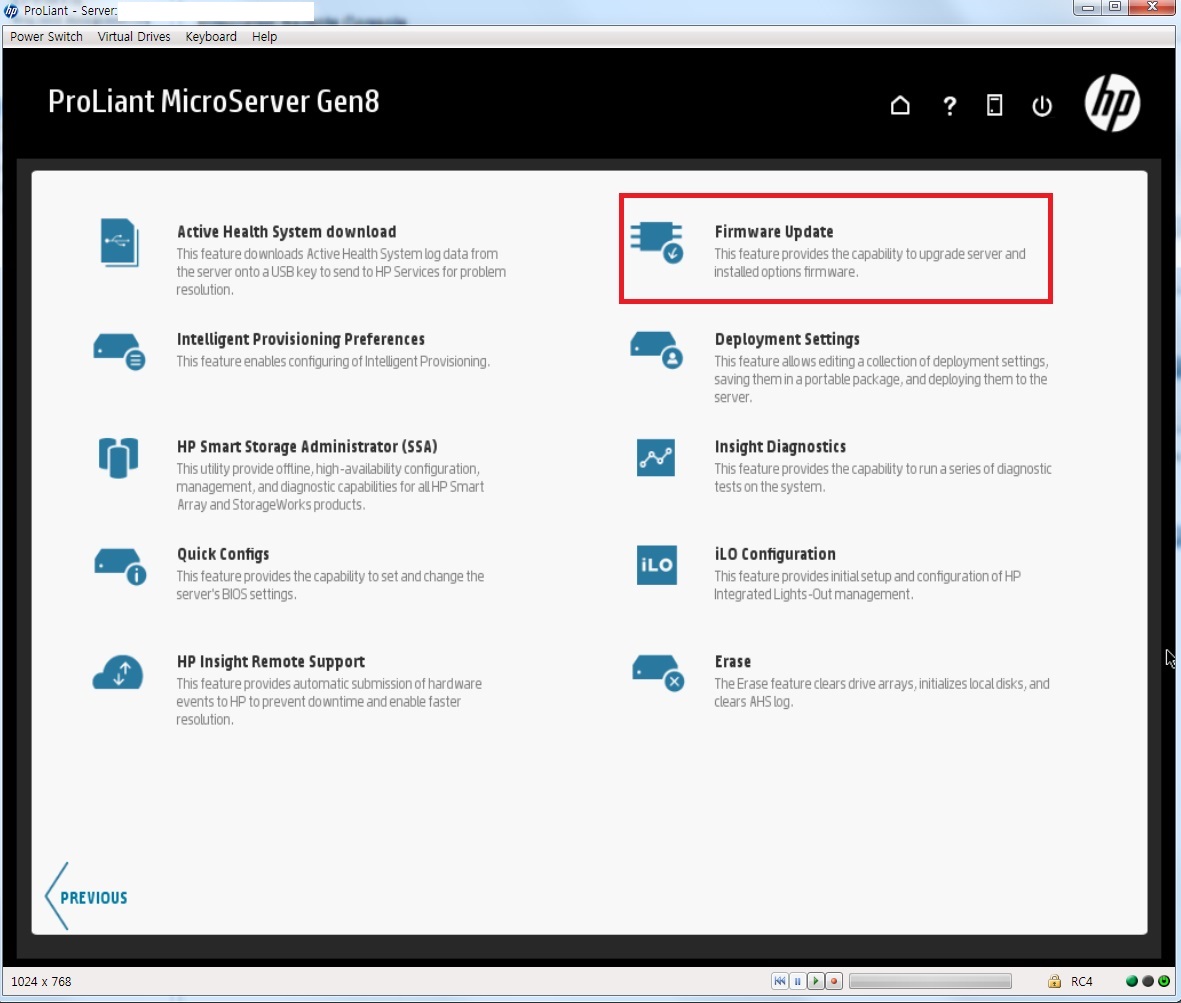Click the green play button in status bar
Image resolution: width=1181 pixels, height=1003 pixels.
click(816, 981)
